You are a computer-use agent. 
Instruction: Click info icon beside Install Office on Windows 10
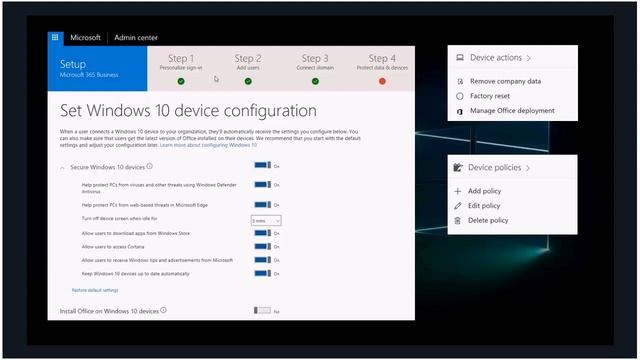(x=163, y=310)
